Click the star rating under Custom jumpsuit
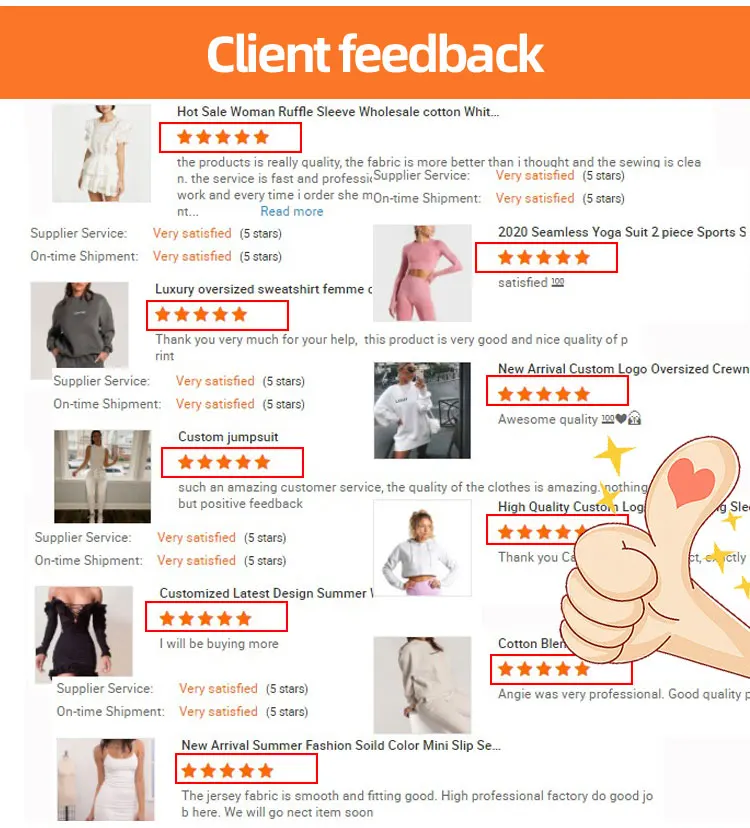The width and height of the screenshot is (750, 828). (x=224, y=463)
